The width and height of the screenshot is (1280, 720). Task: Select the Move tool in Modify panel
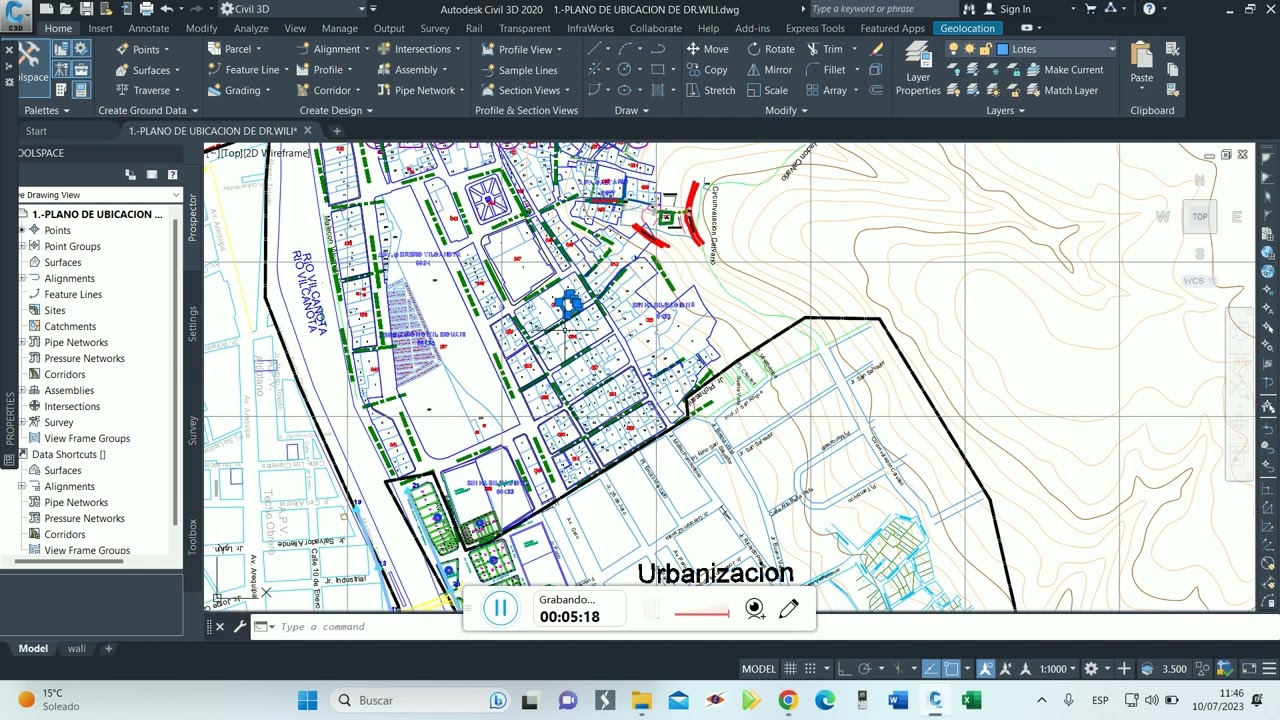point(707,49)
